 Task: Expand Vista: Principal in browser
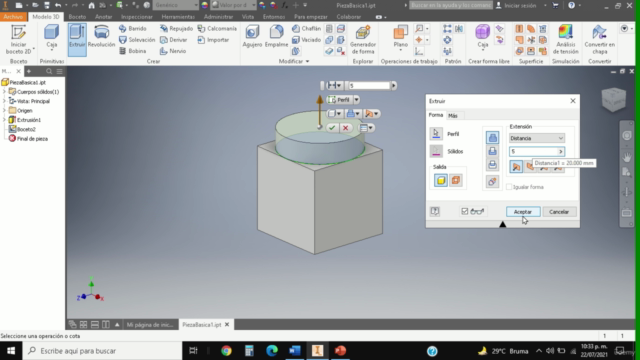tap(4, 101)
